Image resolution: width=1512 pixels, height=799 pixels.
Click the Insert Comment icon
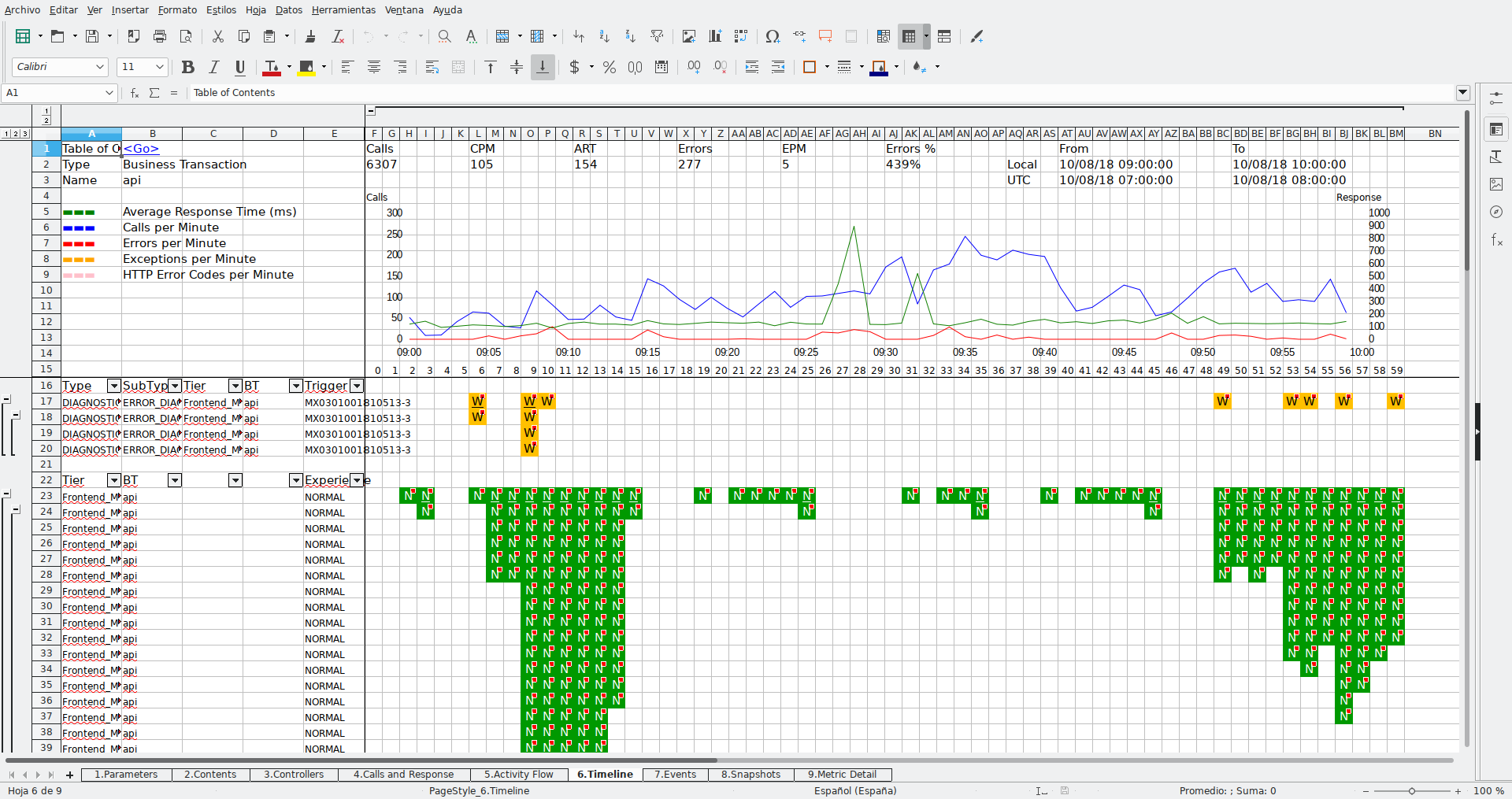(825, 36)
